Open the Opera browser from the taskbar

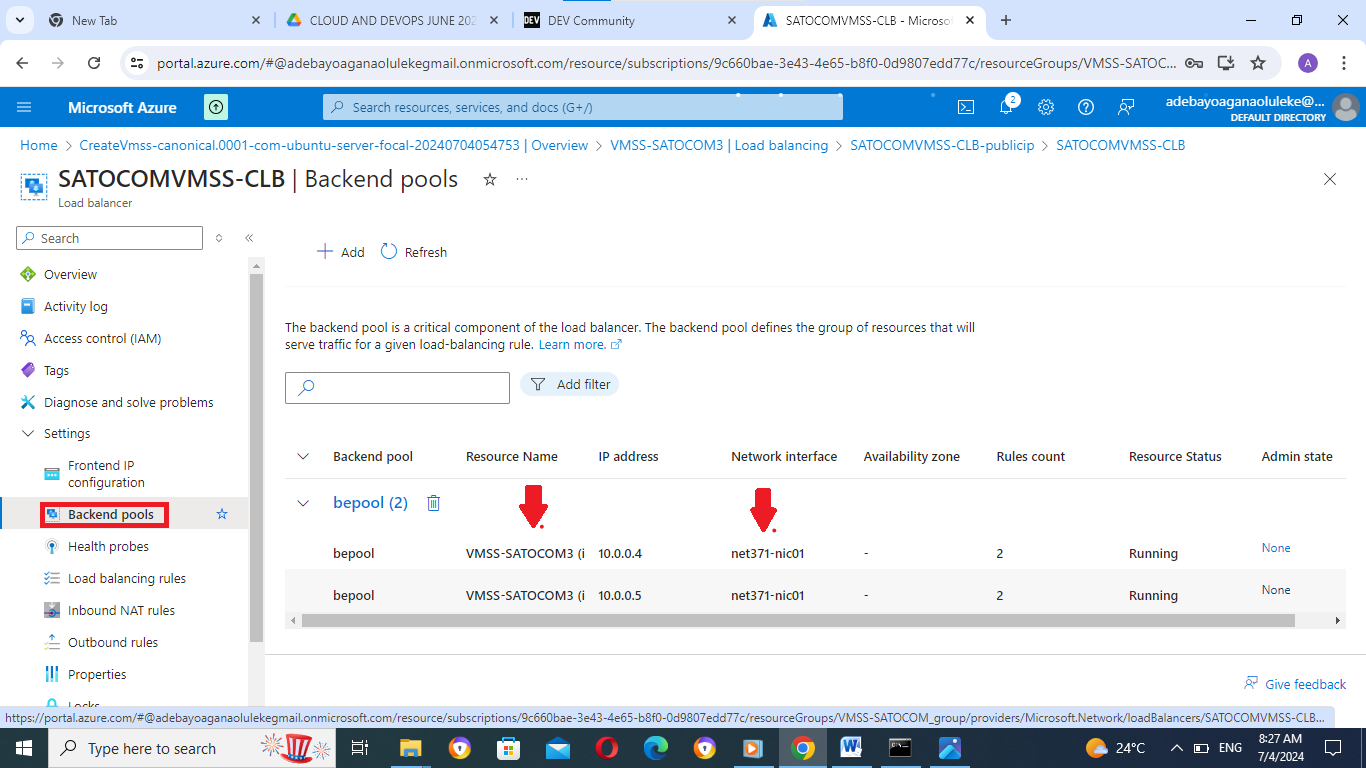tap(606, 748)
